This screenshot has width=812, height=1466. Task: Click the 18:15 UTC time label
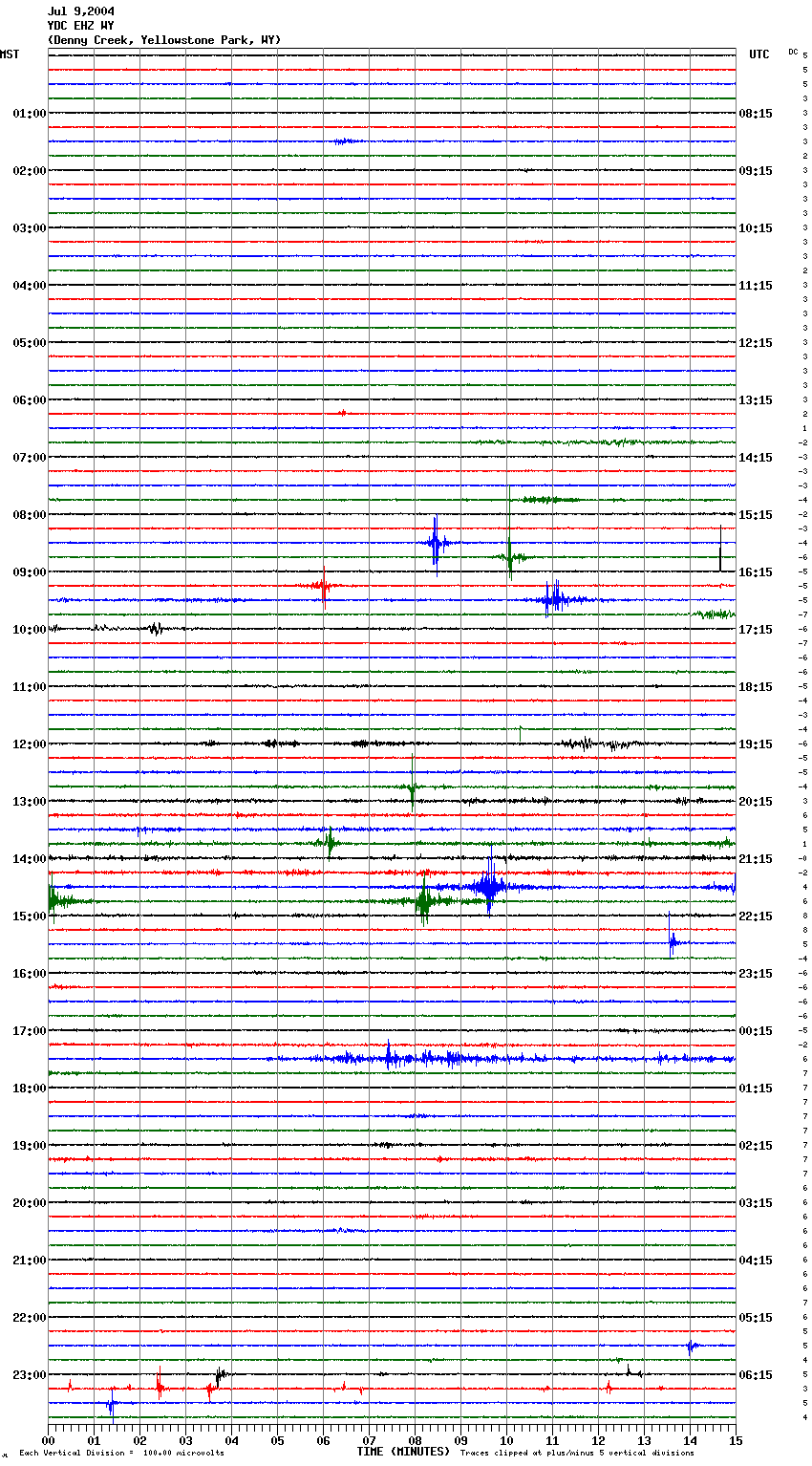tap(756, 687)
